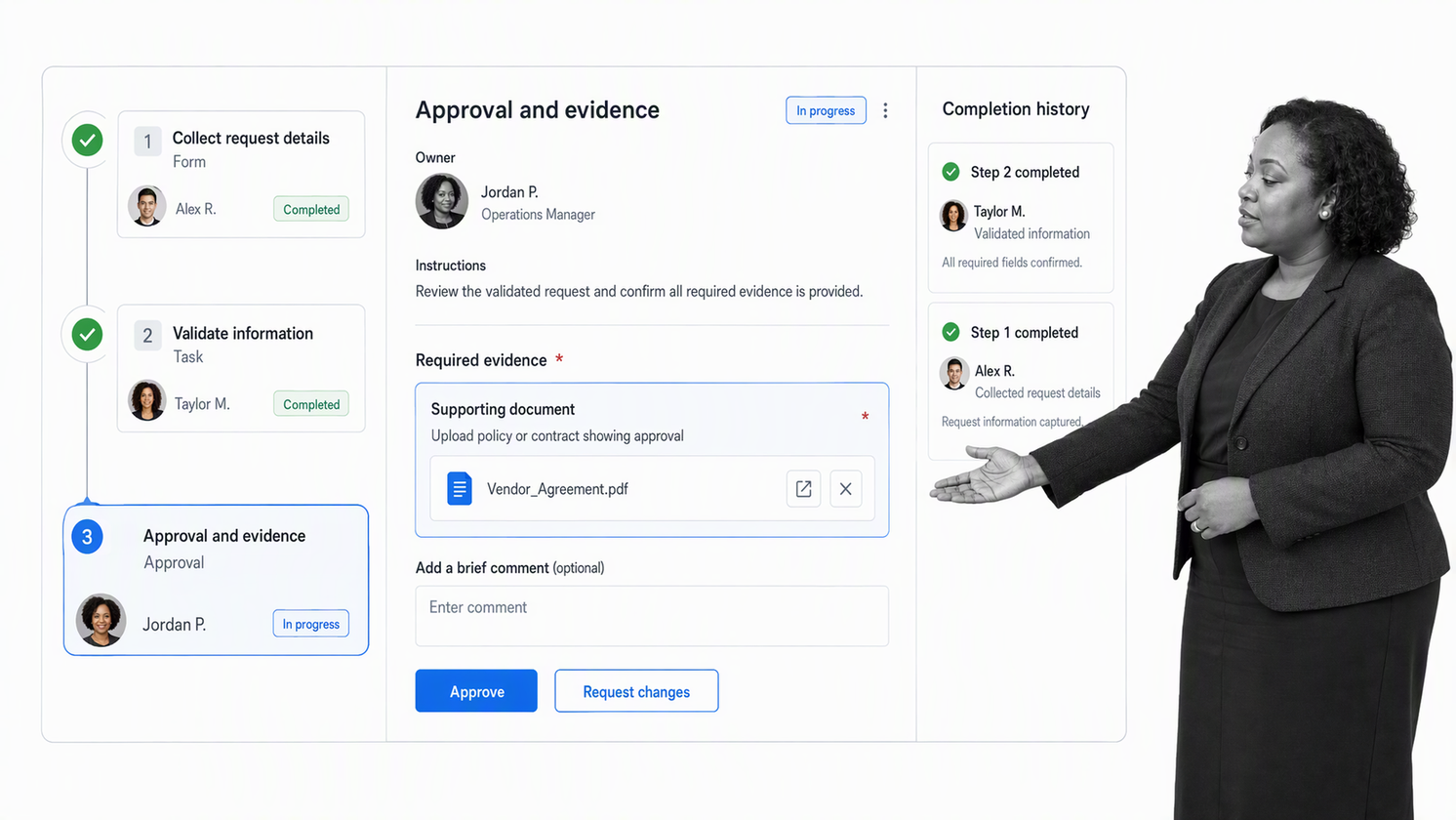Click the Vendor_Agreement.pdf file name
This screenshot has height=820, width=1456.
(557, 489)
